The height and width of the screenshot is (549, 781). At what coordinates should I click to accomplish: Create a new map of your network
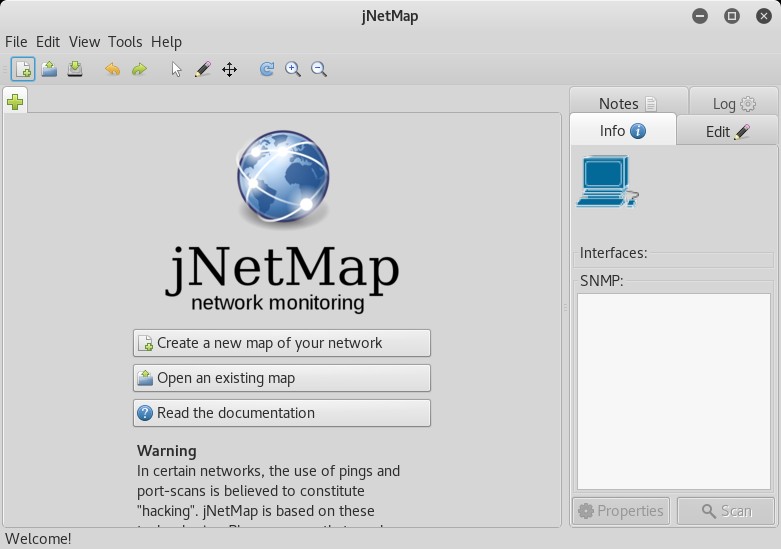[282, 343]
